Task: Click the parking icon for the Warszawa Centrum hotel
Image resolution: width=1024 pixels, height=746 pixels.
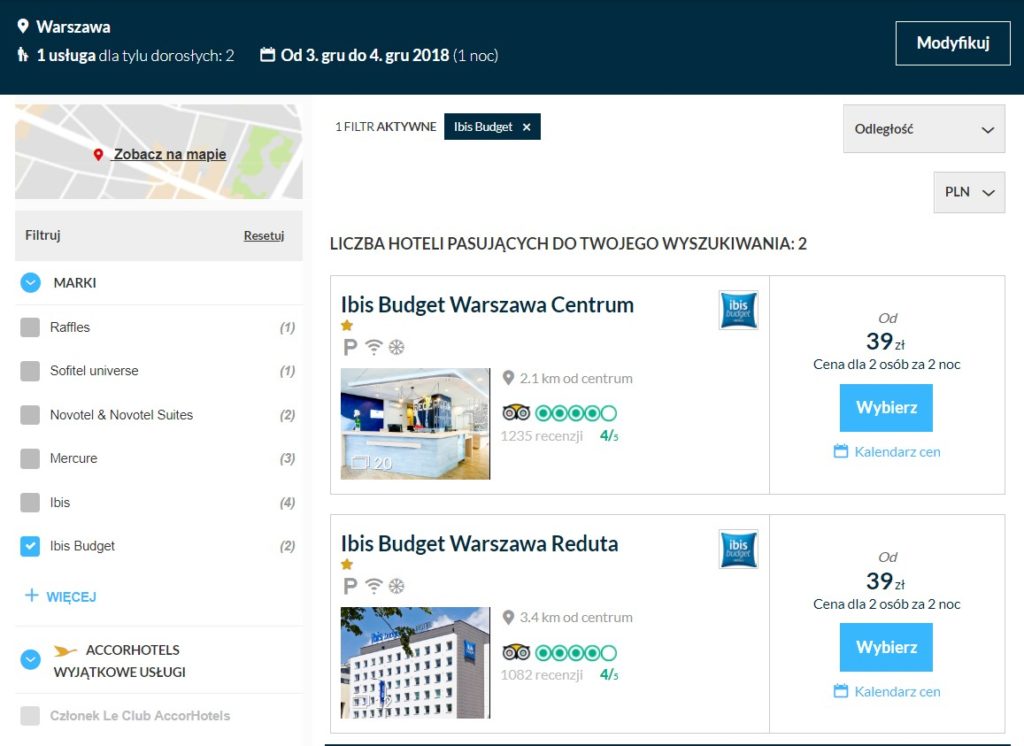Action: [350, 348]
